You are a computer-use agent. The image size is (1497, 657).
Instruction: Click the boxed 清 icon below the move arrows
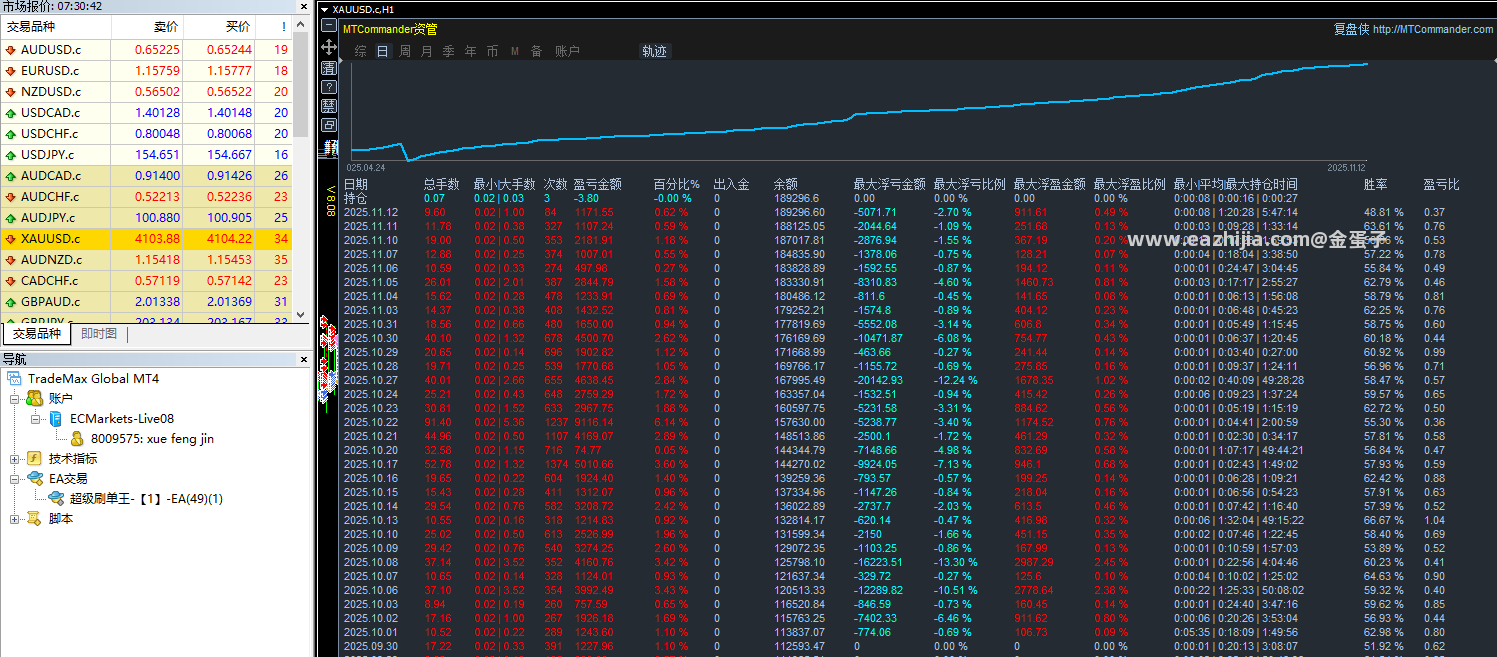pyautogui.click(x=328, y=68)
